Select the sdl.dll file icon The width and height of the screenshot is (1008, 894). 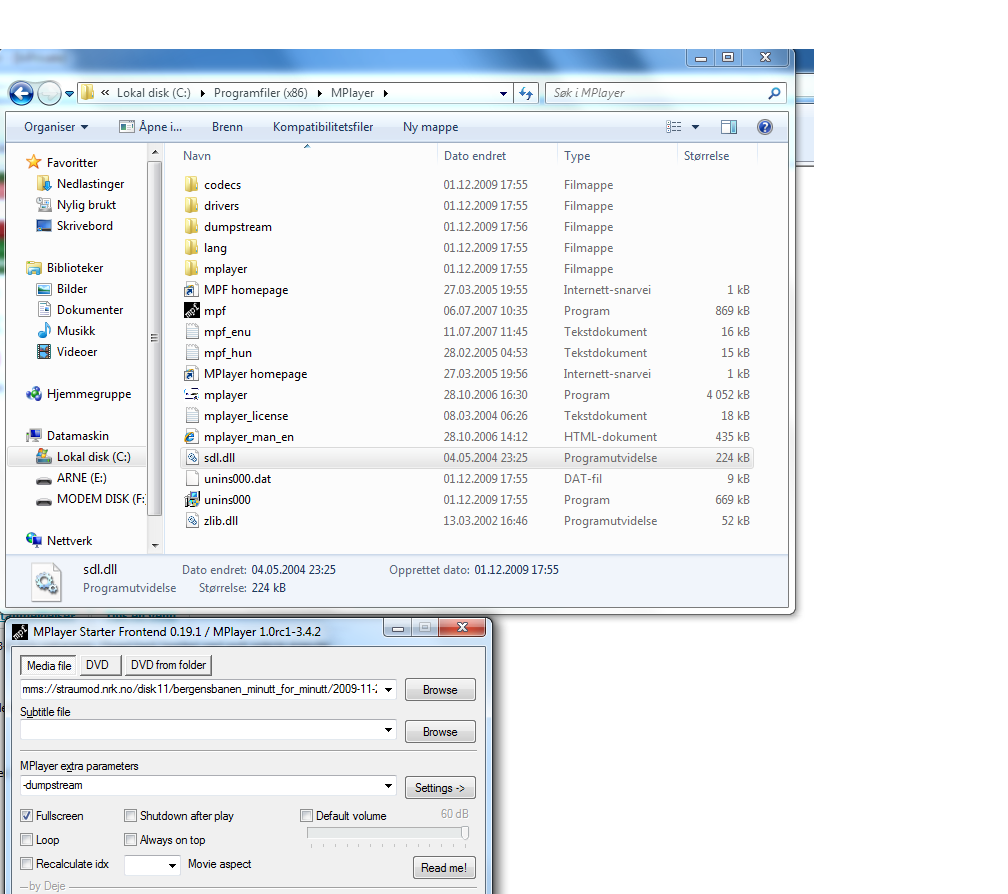coord(192,458)
